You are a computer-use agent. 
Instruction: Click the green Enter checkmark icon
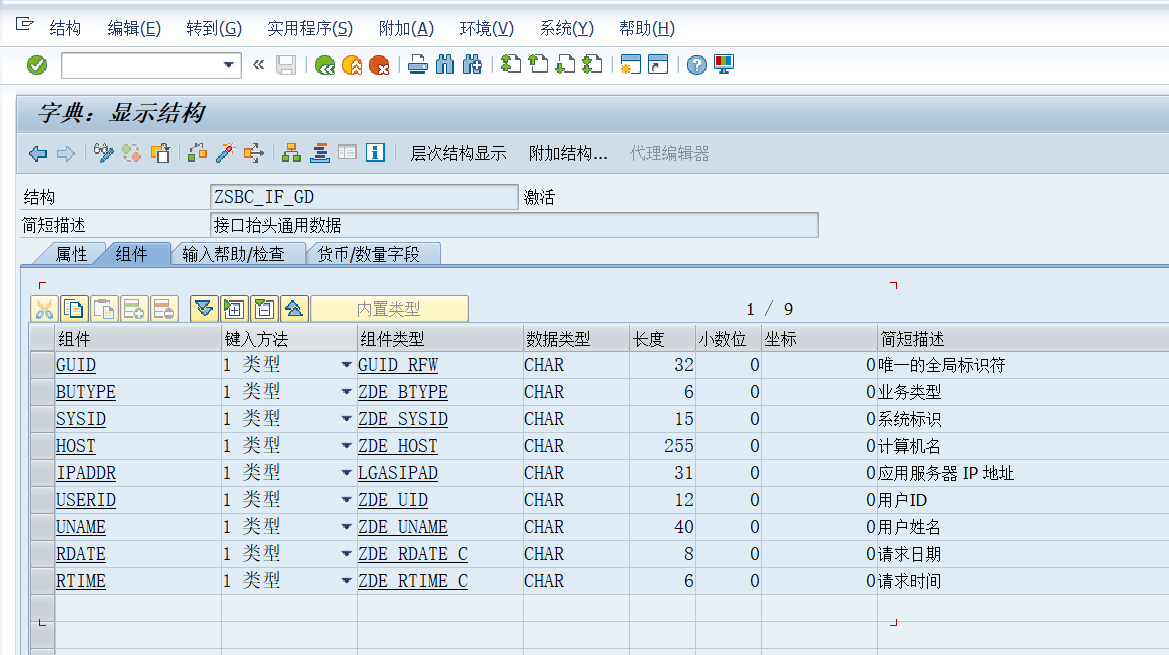pos(37,66)
